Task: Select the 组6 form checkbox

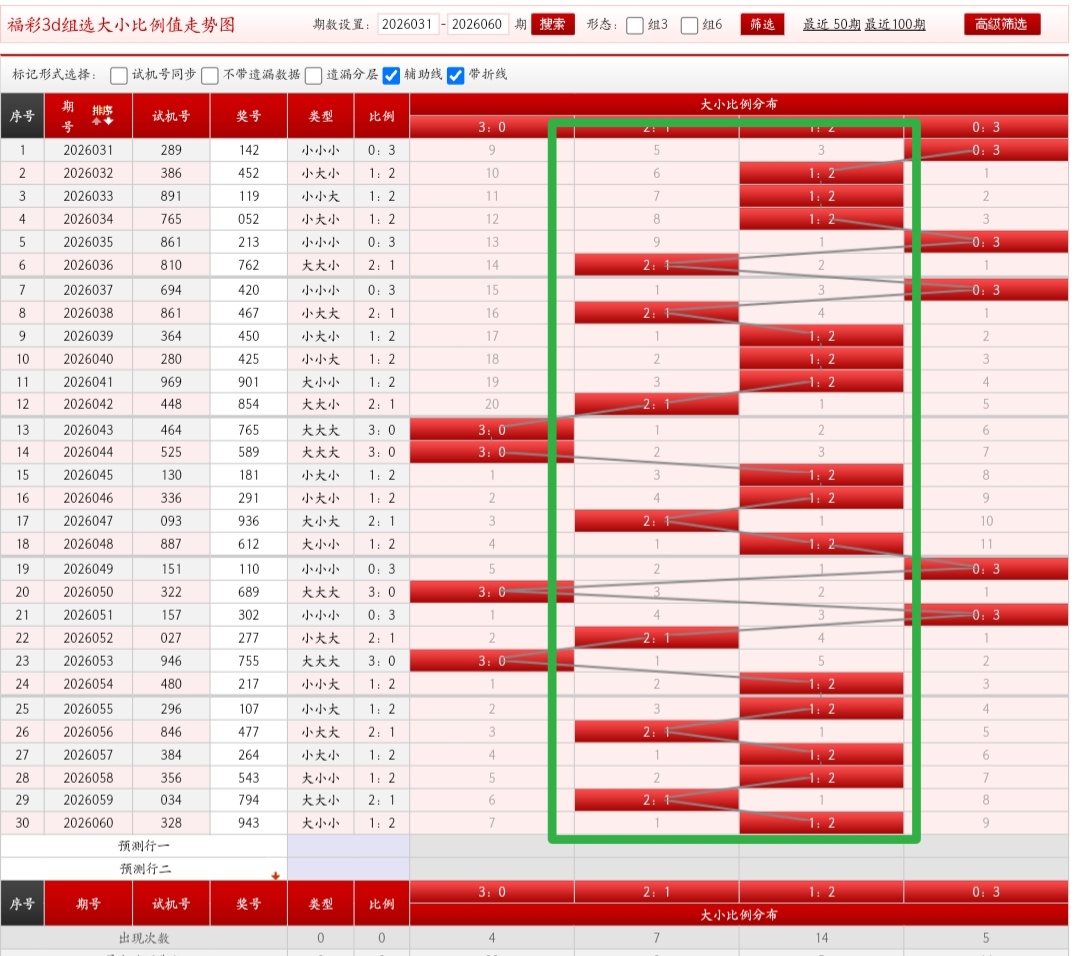Action: click(689, 26)
